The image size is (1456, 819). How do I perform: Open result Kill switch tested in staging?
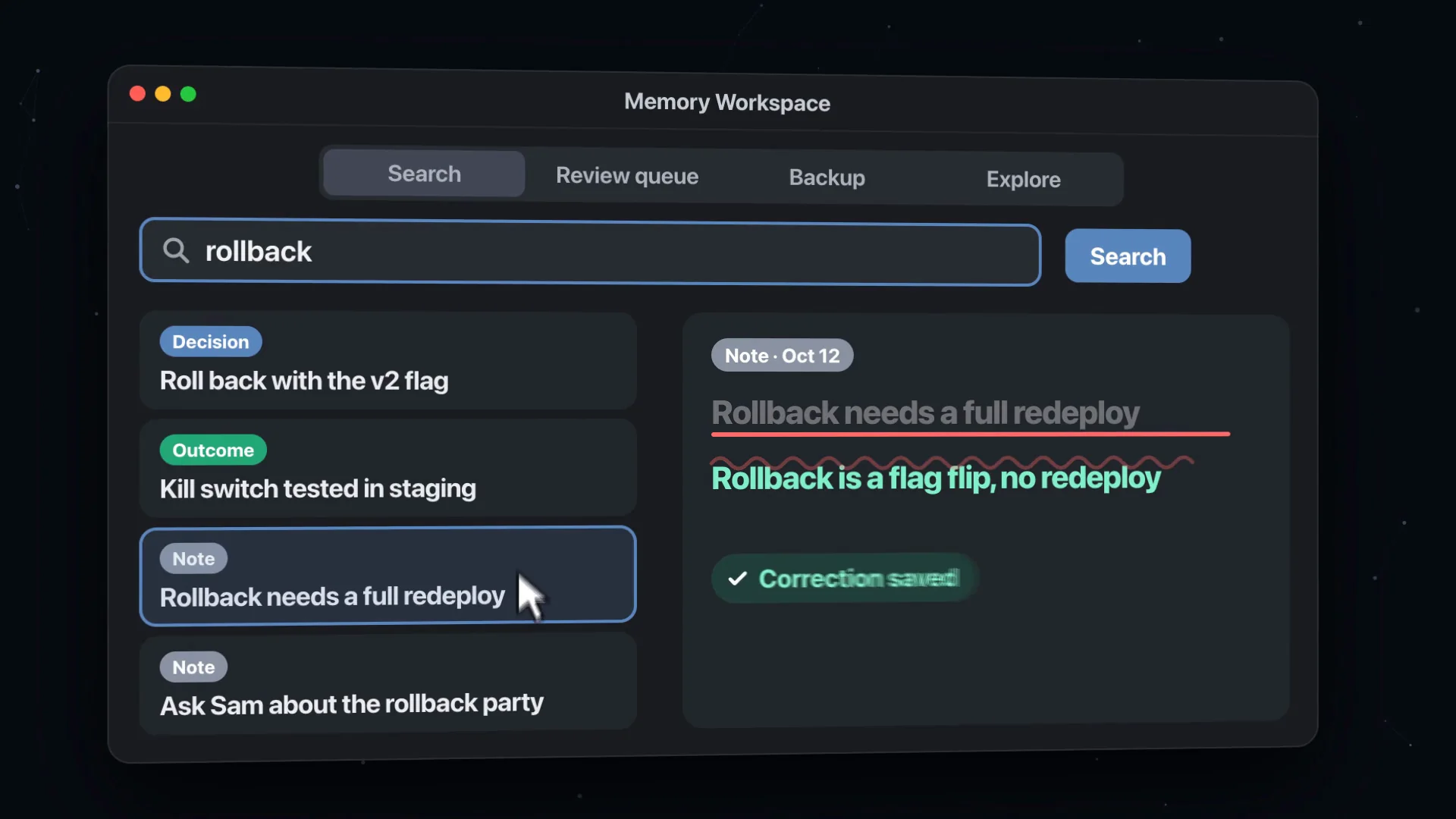[x=388, y=469]
